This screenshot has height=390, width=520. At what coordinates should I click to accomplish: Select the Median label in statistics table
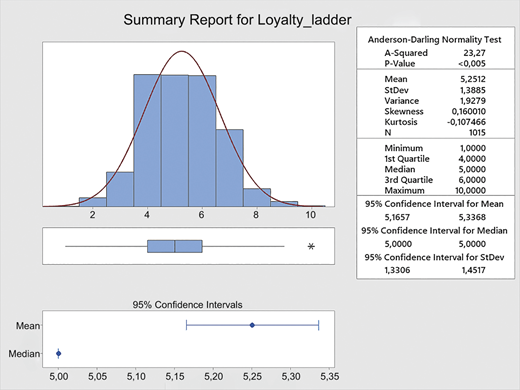[400, 169]
